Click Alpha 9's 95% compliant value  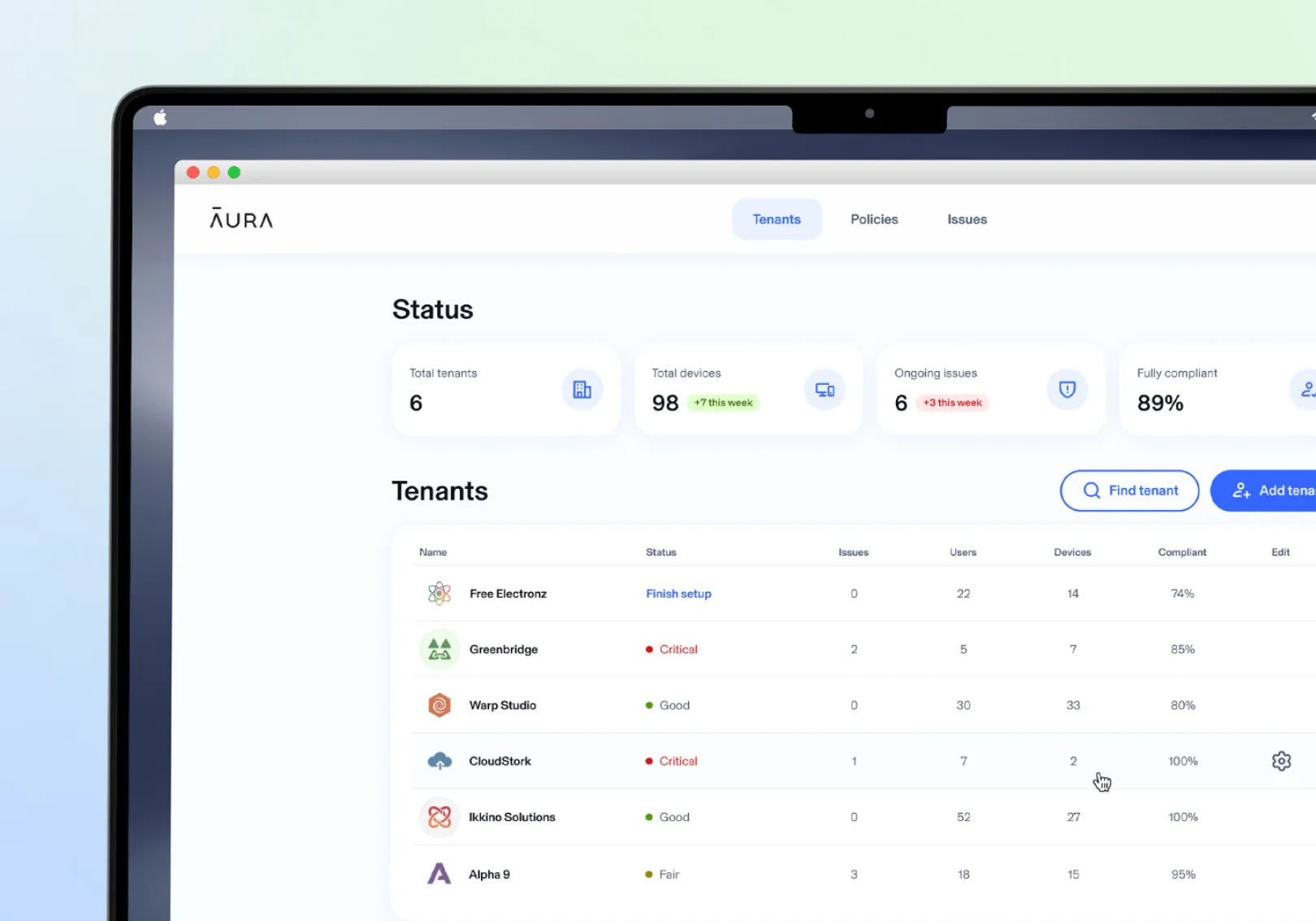click(x=1183, y=874)
